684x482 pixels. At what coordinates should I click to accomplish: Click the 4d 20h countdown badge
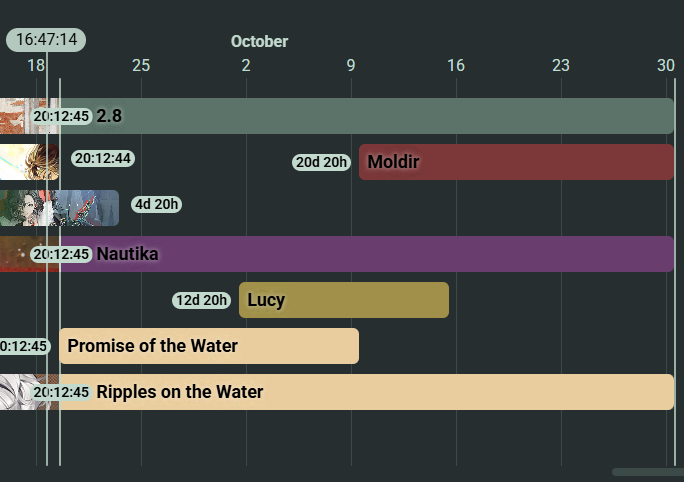tap(157, 205)
